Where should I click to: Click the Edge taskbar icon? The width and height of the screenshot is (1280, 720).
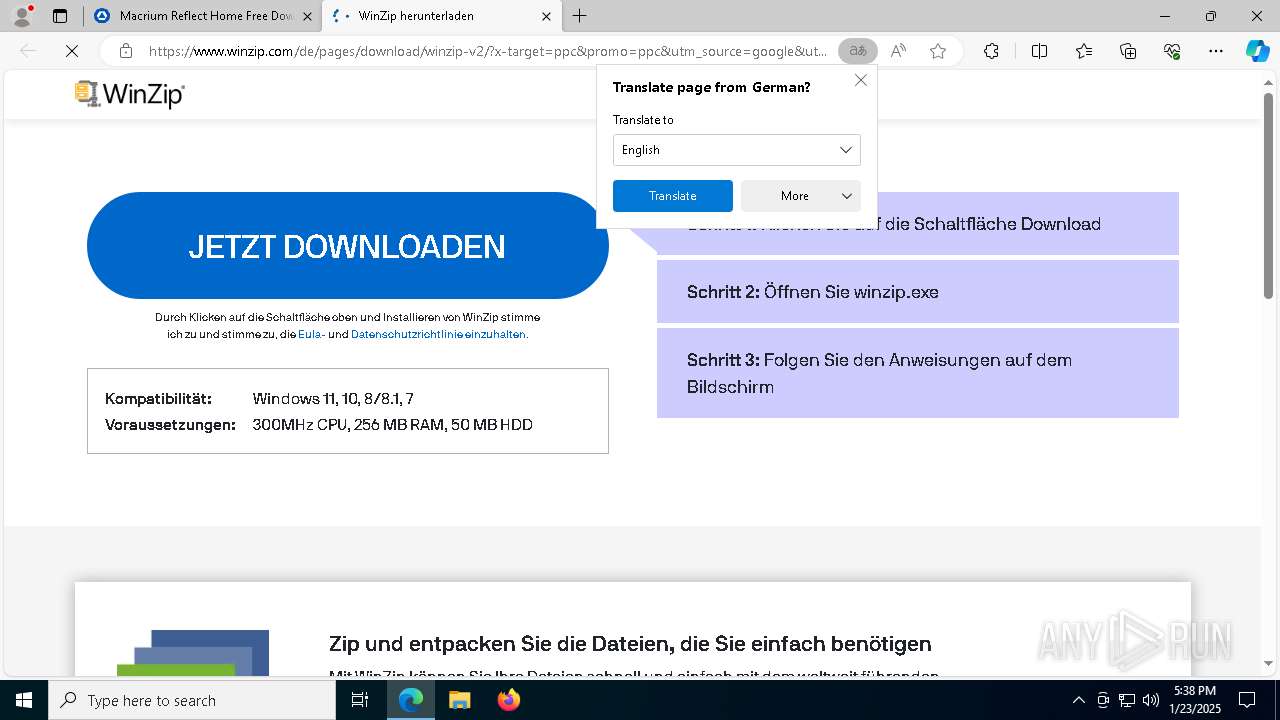coord(411,700)
